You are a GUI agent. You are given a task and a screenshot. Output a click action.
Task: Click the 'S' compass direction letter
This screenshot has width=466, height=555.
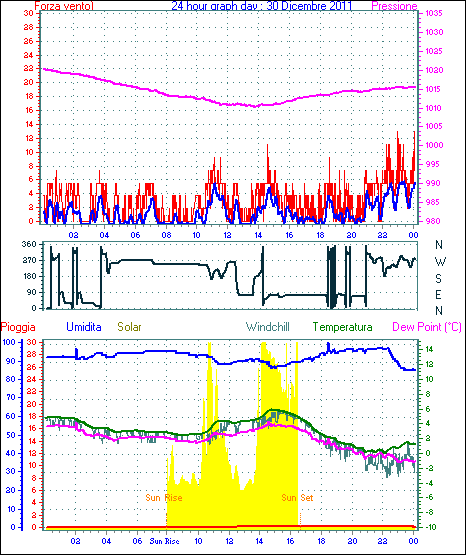(x=438, y=279)
